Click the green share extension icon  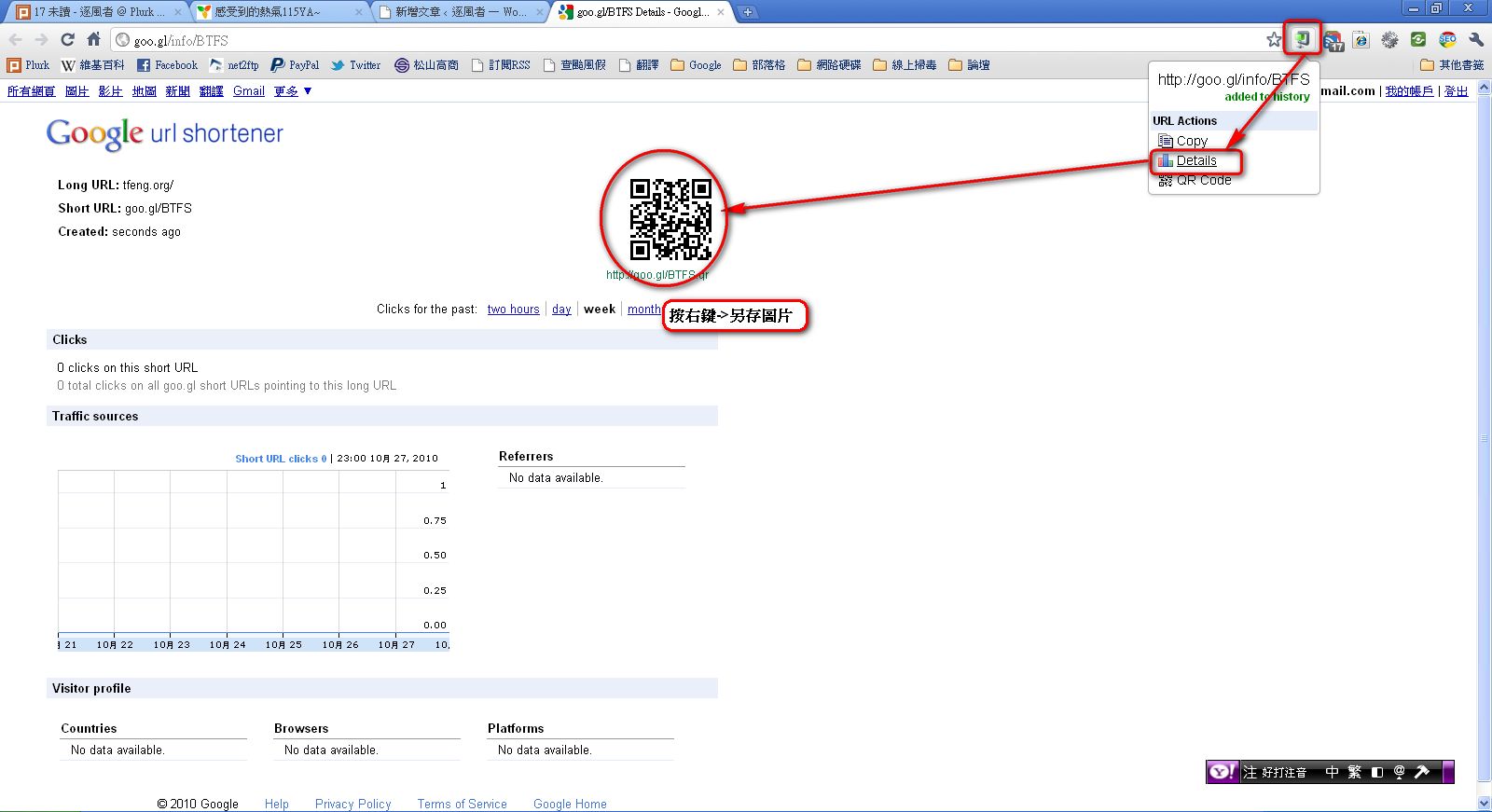1418,39
